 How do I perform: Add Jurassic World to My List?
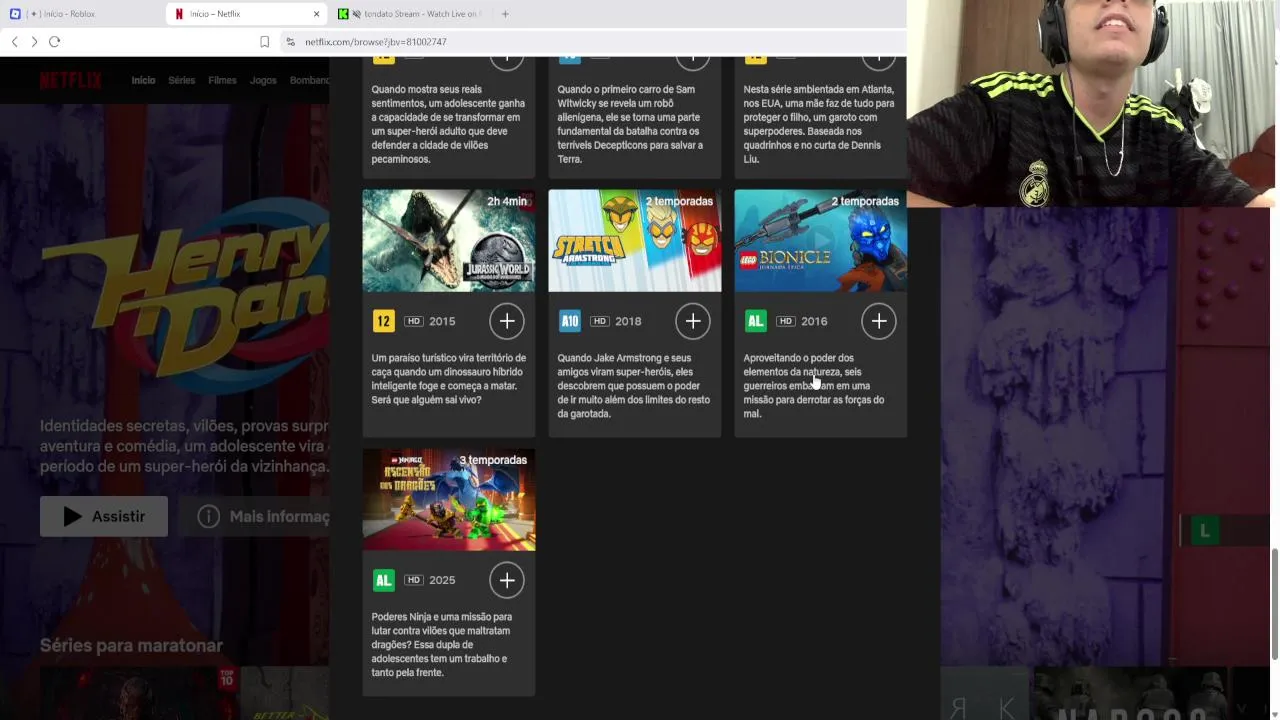pyautogui.click(x=507, y=321)
